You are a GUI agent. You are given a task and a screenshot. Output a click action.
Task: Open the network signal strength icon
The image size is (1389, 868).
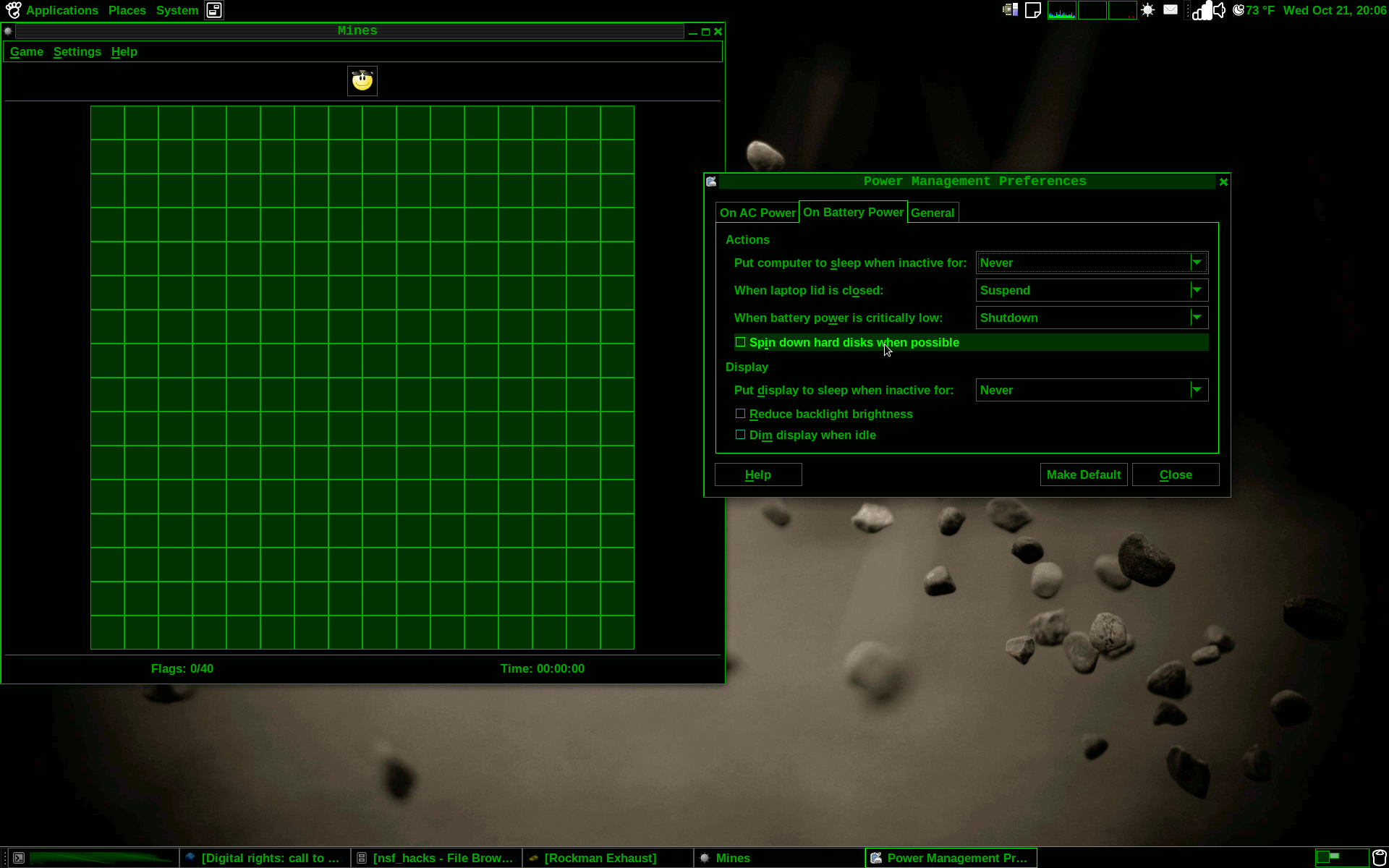(1202, 11)
